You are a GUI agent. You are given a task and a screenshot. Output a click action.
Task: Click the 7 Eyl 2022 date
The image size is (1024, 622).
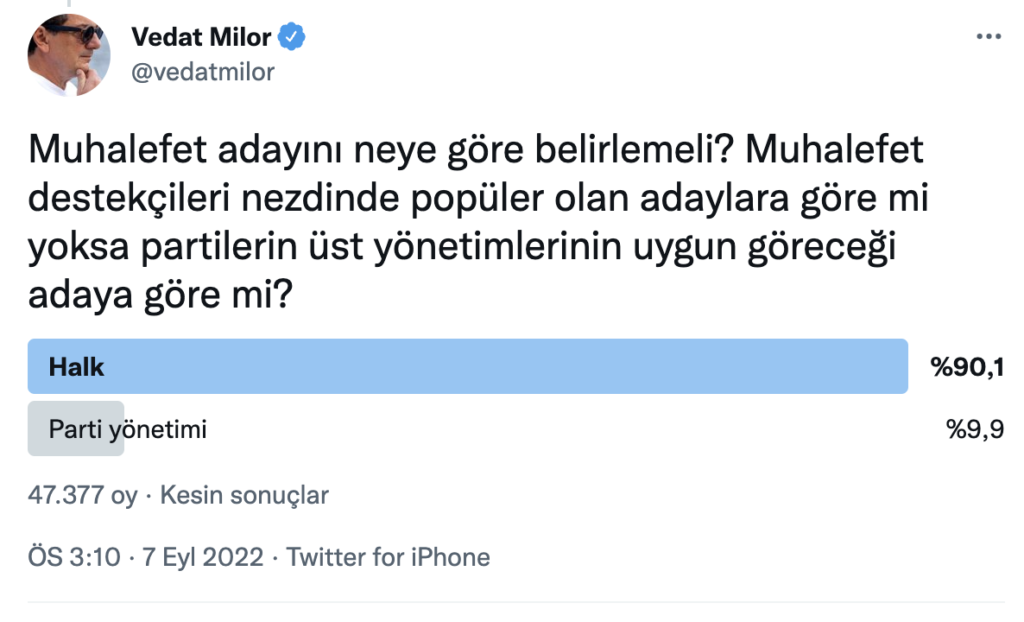click(205, 557)
